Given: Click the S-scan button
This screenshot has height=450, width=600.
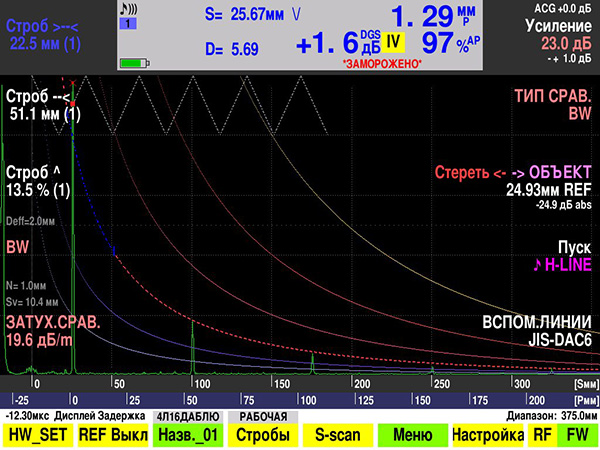Looking at the screenshot, I should [338, 435].
